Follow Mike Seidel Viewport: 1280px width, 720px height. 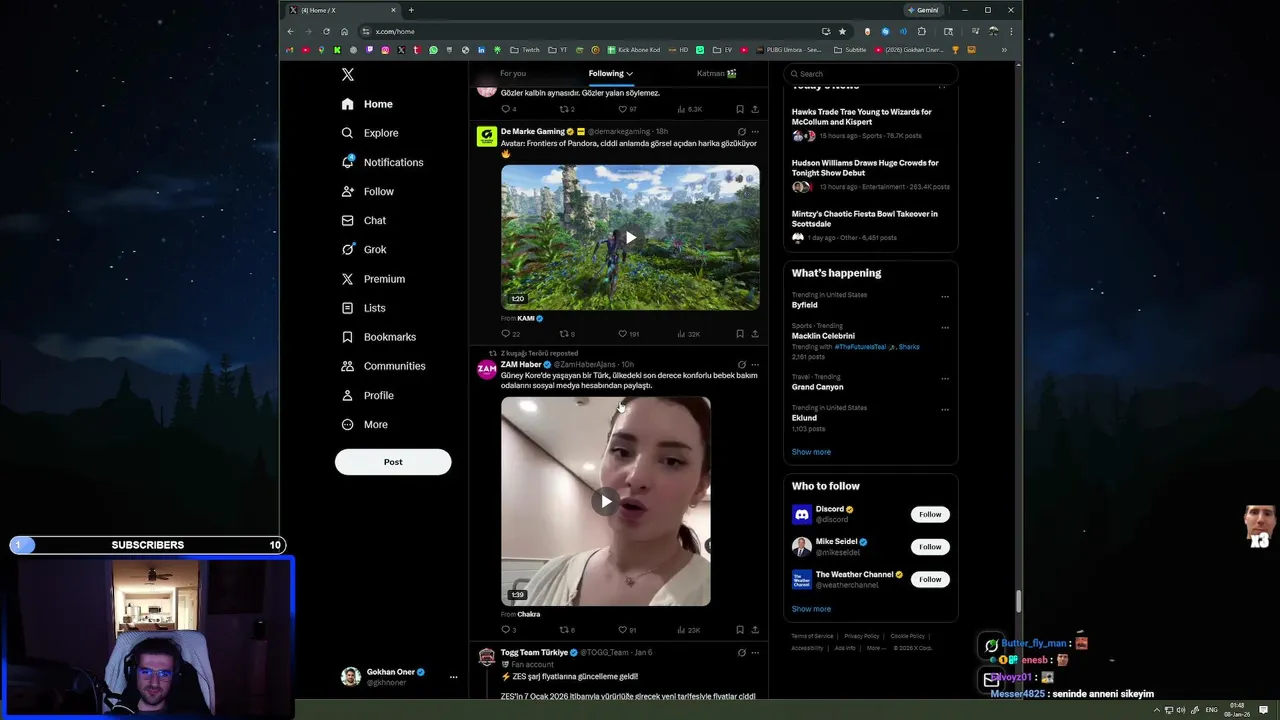tap(930, 547)
